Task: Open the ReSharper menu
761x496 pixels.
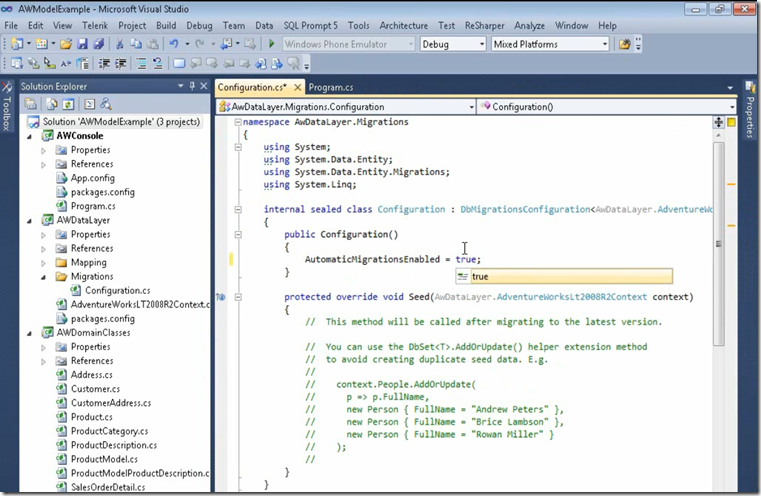Action: pyautogui.click(x=484, y=26)
